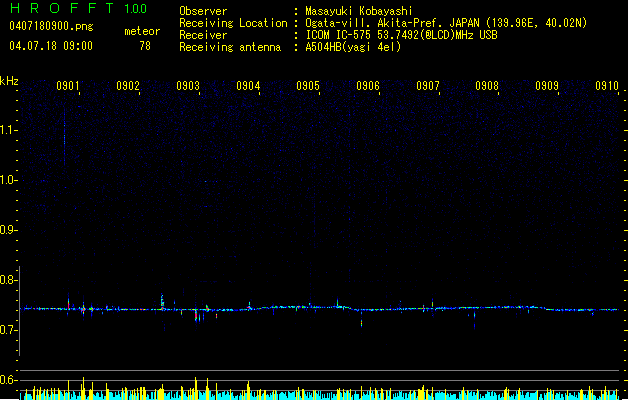Select the filename 0407180900.png
Viewport: 629px width, 400px height.
click(51, 26)
